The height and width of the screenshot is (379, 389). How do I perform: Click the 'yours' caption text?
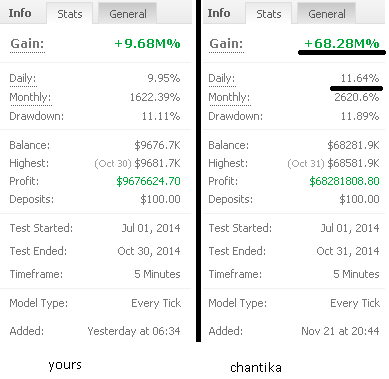tap(65, 365)
